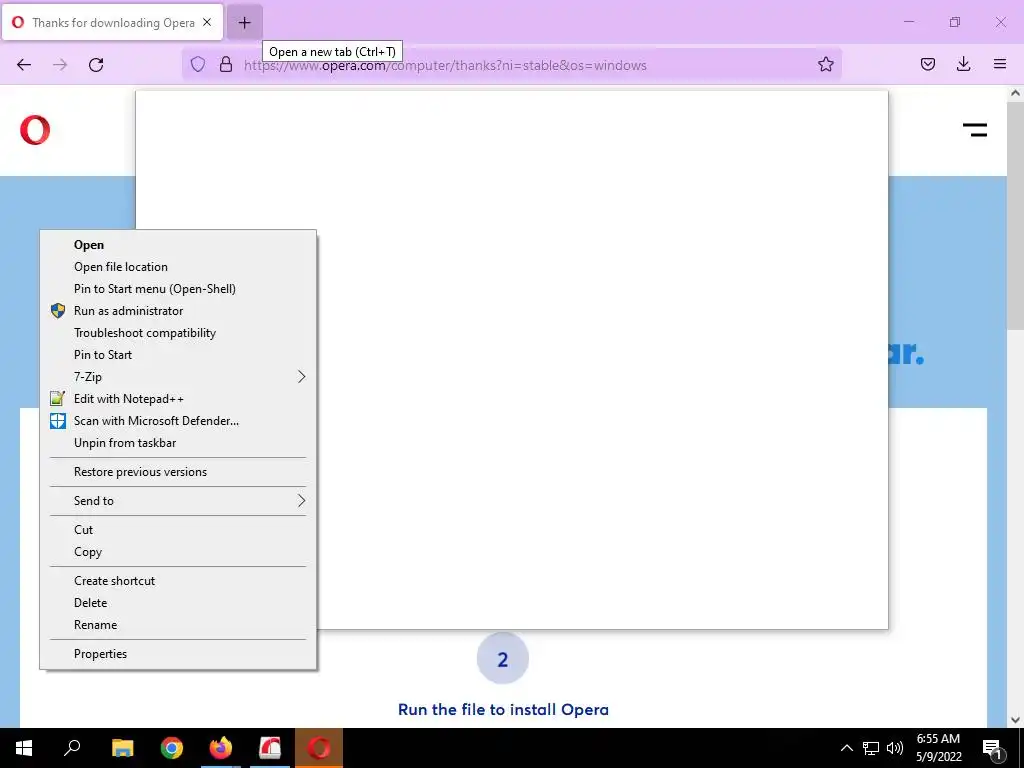This screenshot has width=1024, height=768.
Task: Open taskbar search magnifier
Action: click(72, 748)
